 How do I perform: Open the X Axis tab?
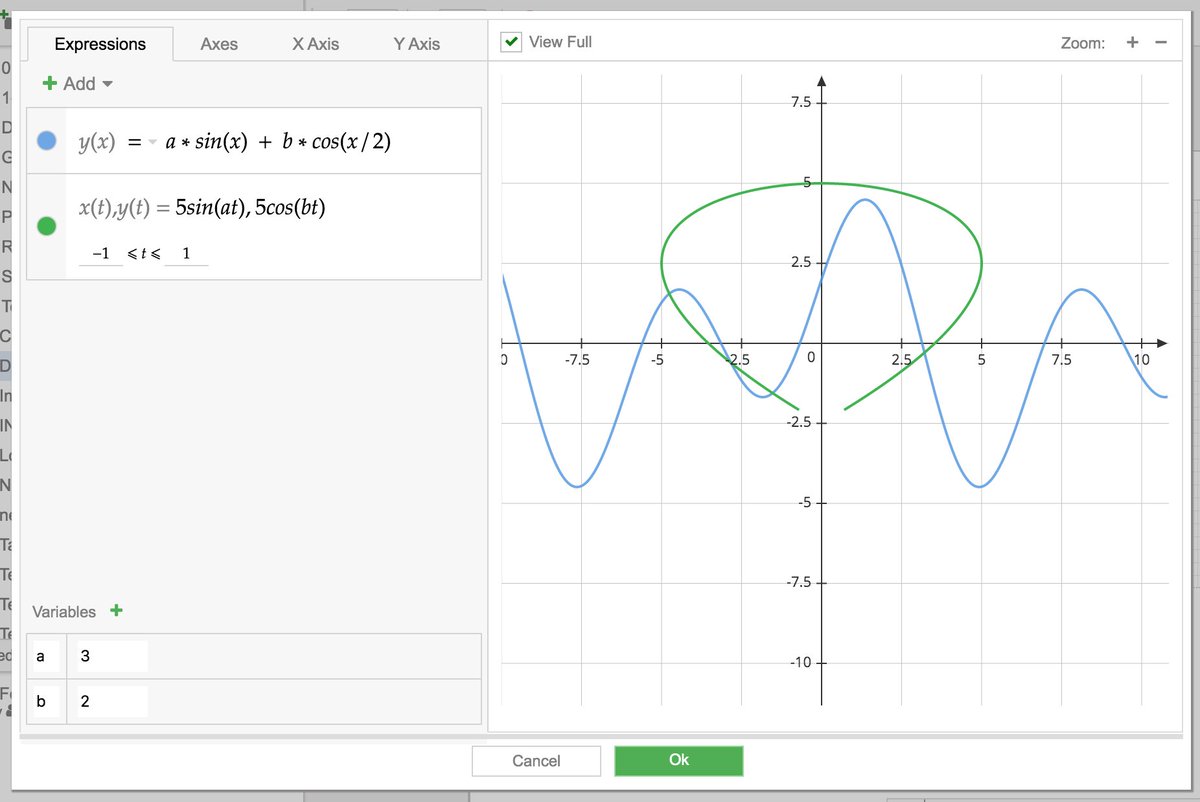[x=315, y=44]
